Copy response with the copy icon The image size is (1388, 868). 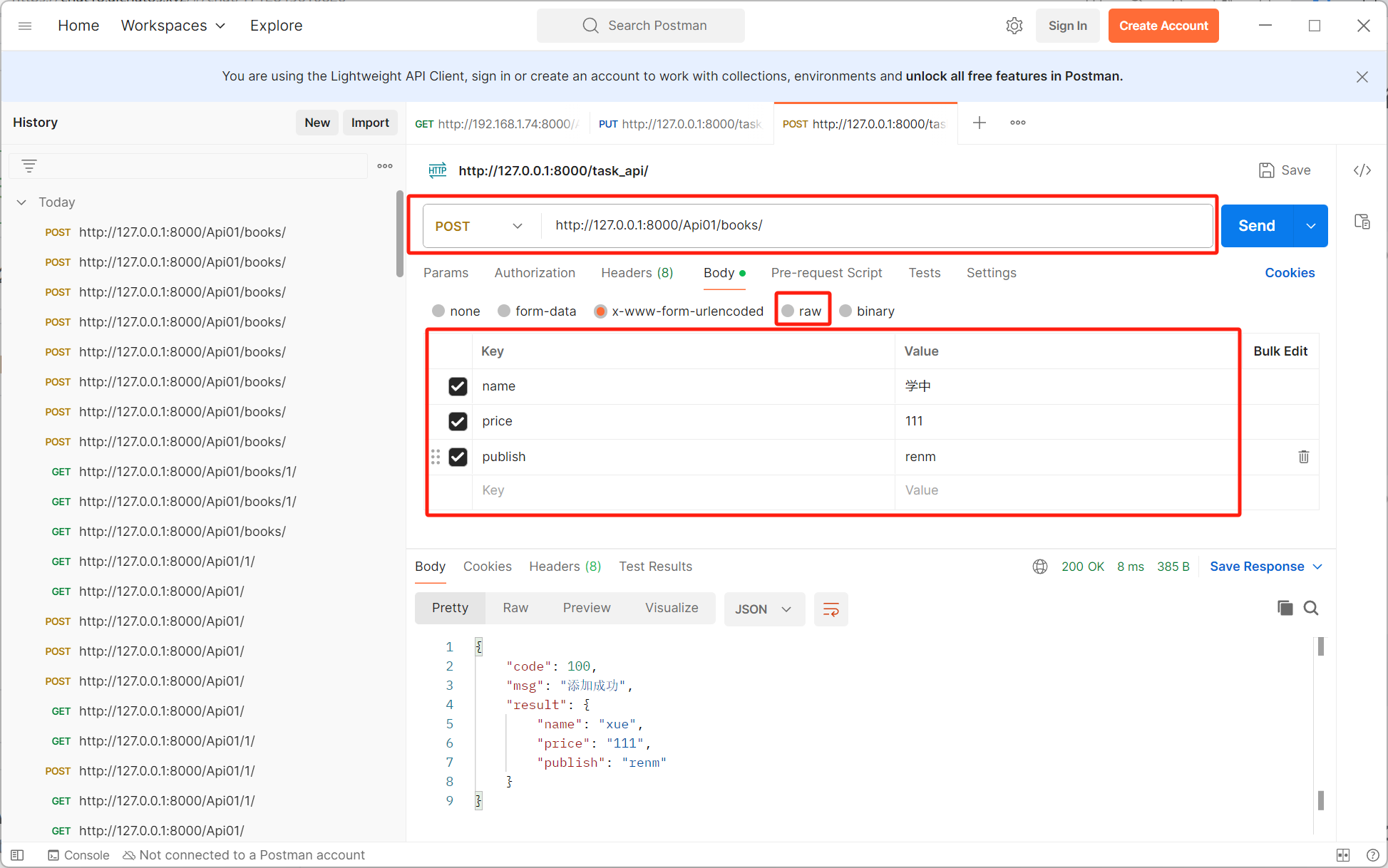coord(1285,608)
